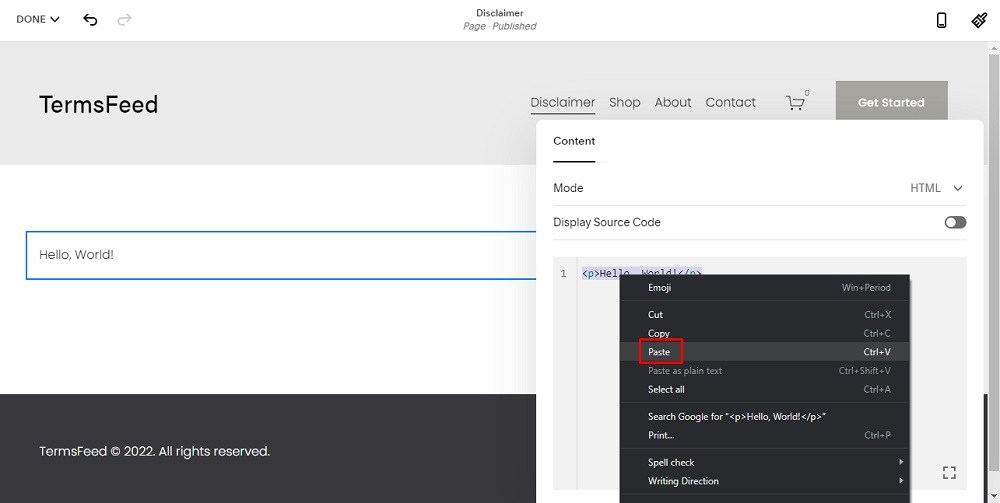Click the Disclaimer page title header
This screenshot has height=503, width=1000.
[x=499, y=13]
